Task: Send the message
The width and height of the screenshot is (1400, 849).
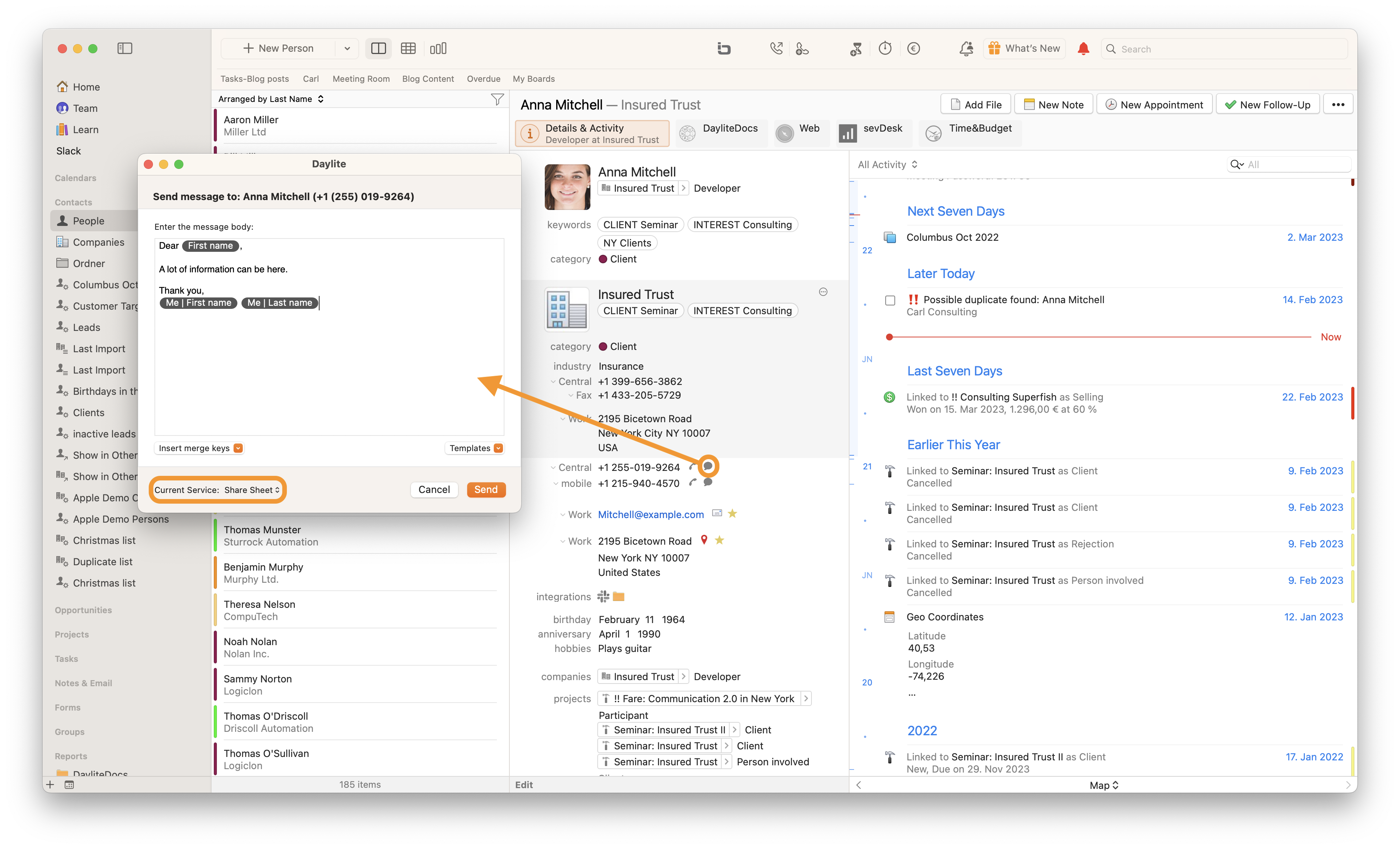Action: (x=486, y=489)
